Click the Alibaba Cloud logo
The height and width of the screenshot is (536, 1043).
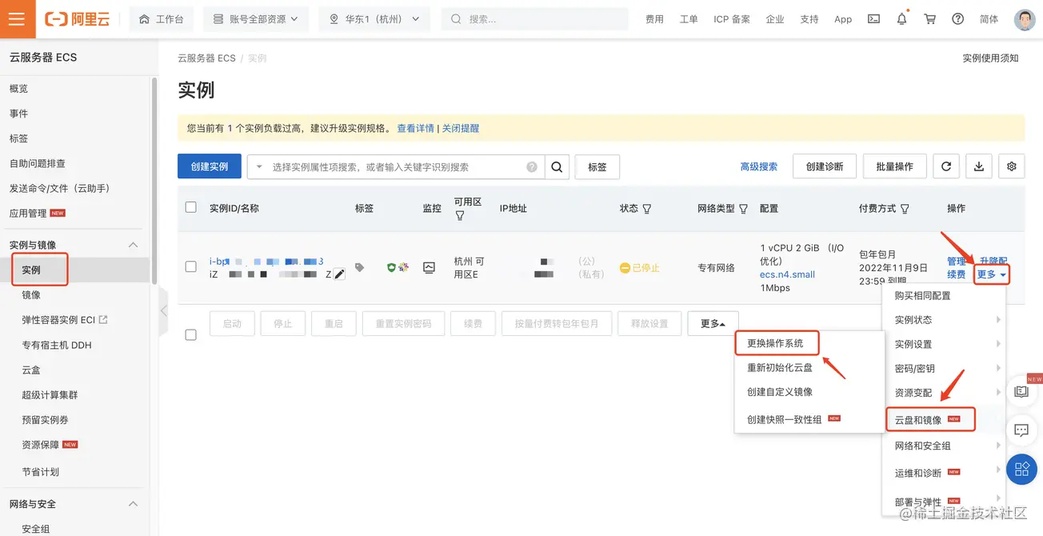[x=77, y=19]
